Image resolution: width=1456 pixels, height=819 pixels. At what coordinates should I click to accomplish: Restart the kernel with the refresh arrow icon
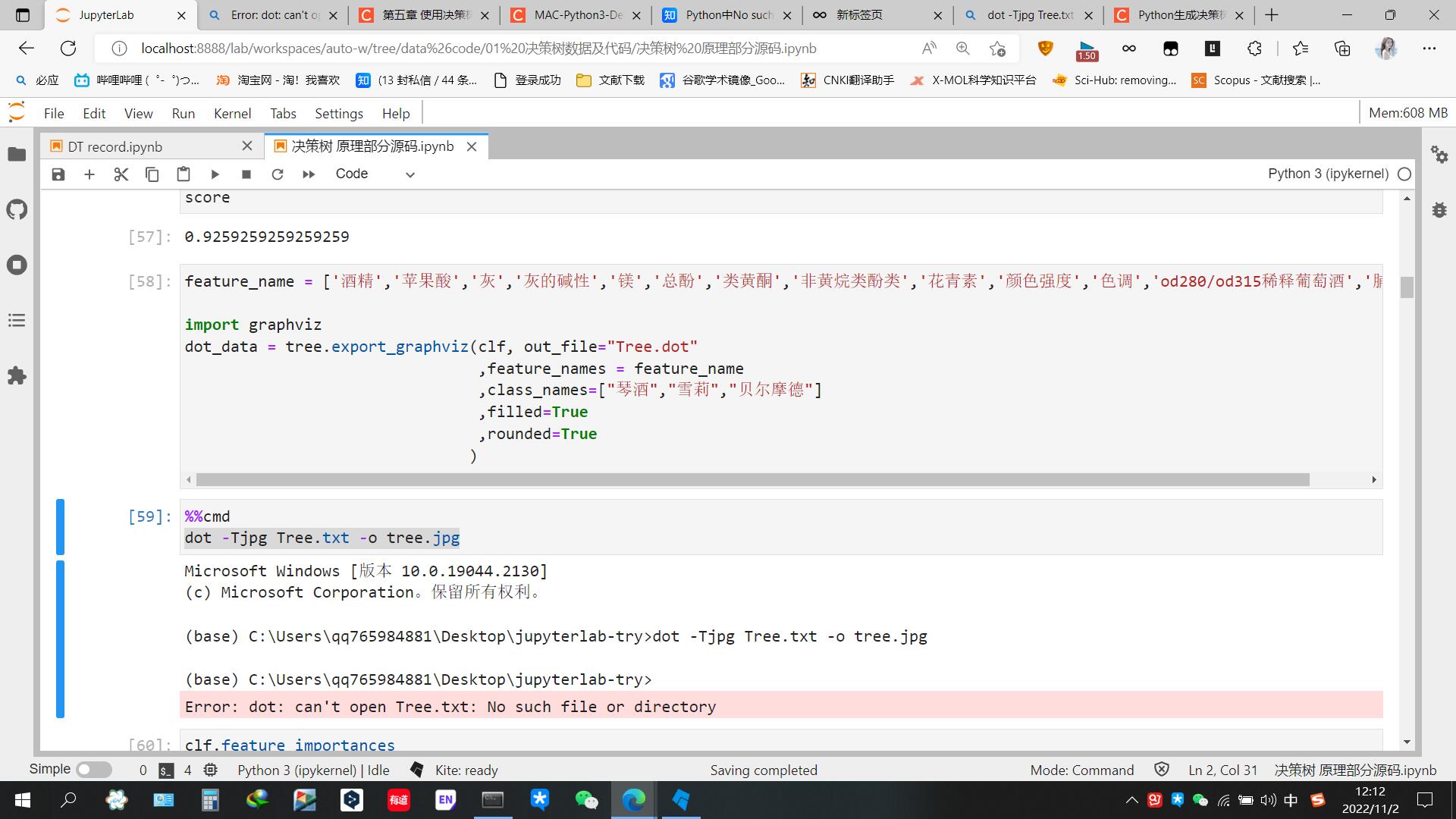pyautogui.click(x=278, y=174)
